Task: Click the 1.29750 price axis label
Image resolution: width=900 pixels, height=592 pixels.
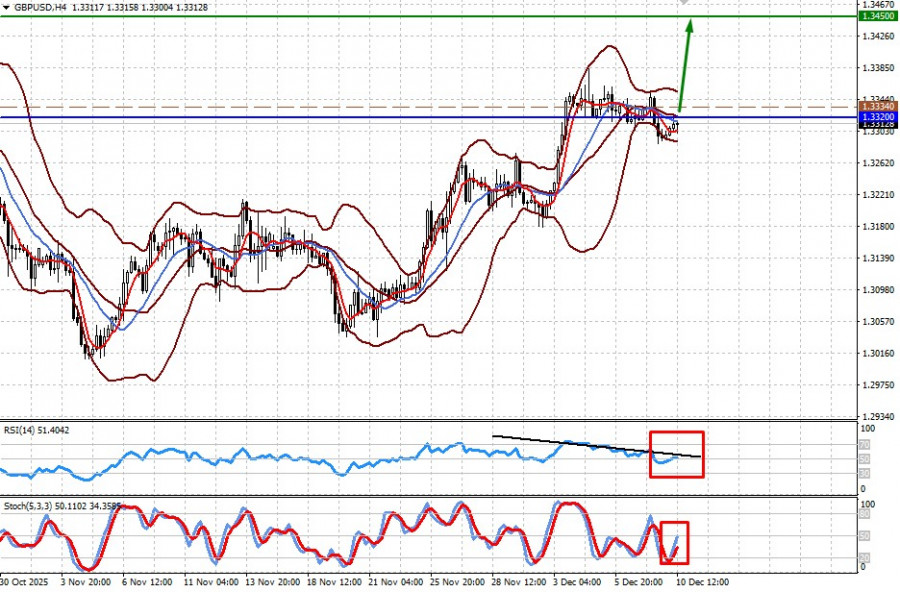Action: 878,385
